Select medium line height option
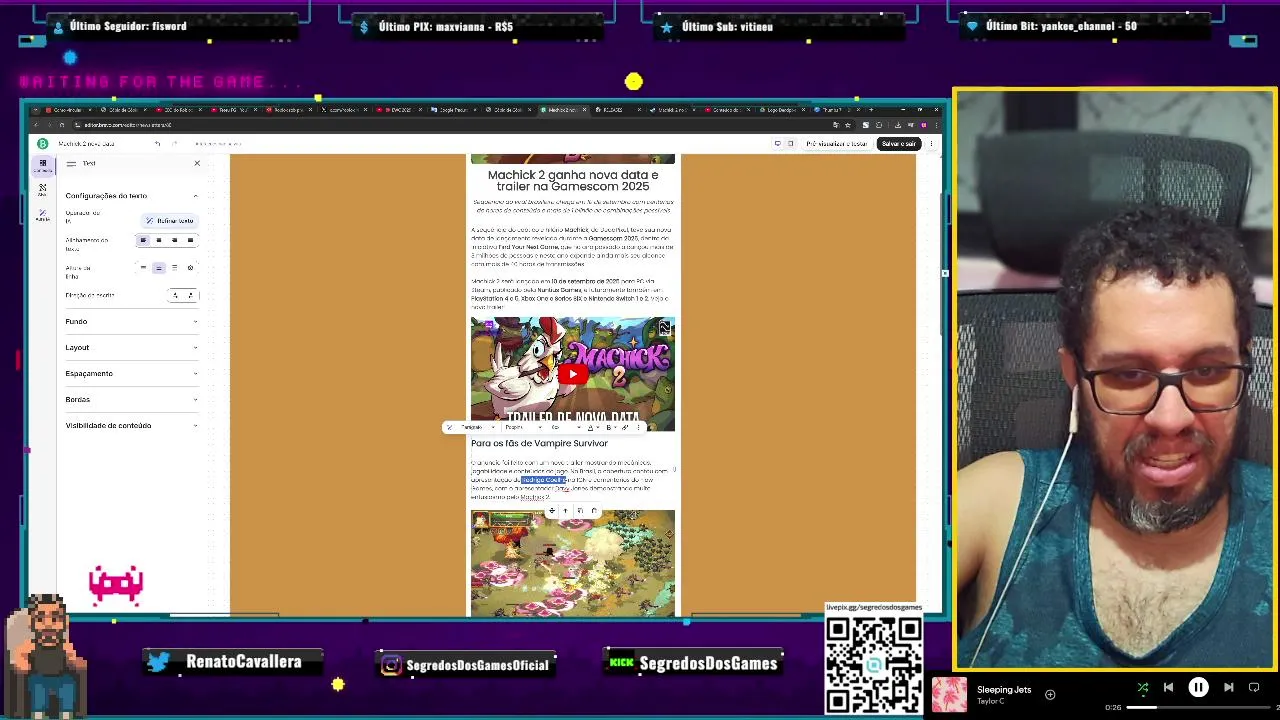The image size is (1280, 720). (x=159, y=267)
